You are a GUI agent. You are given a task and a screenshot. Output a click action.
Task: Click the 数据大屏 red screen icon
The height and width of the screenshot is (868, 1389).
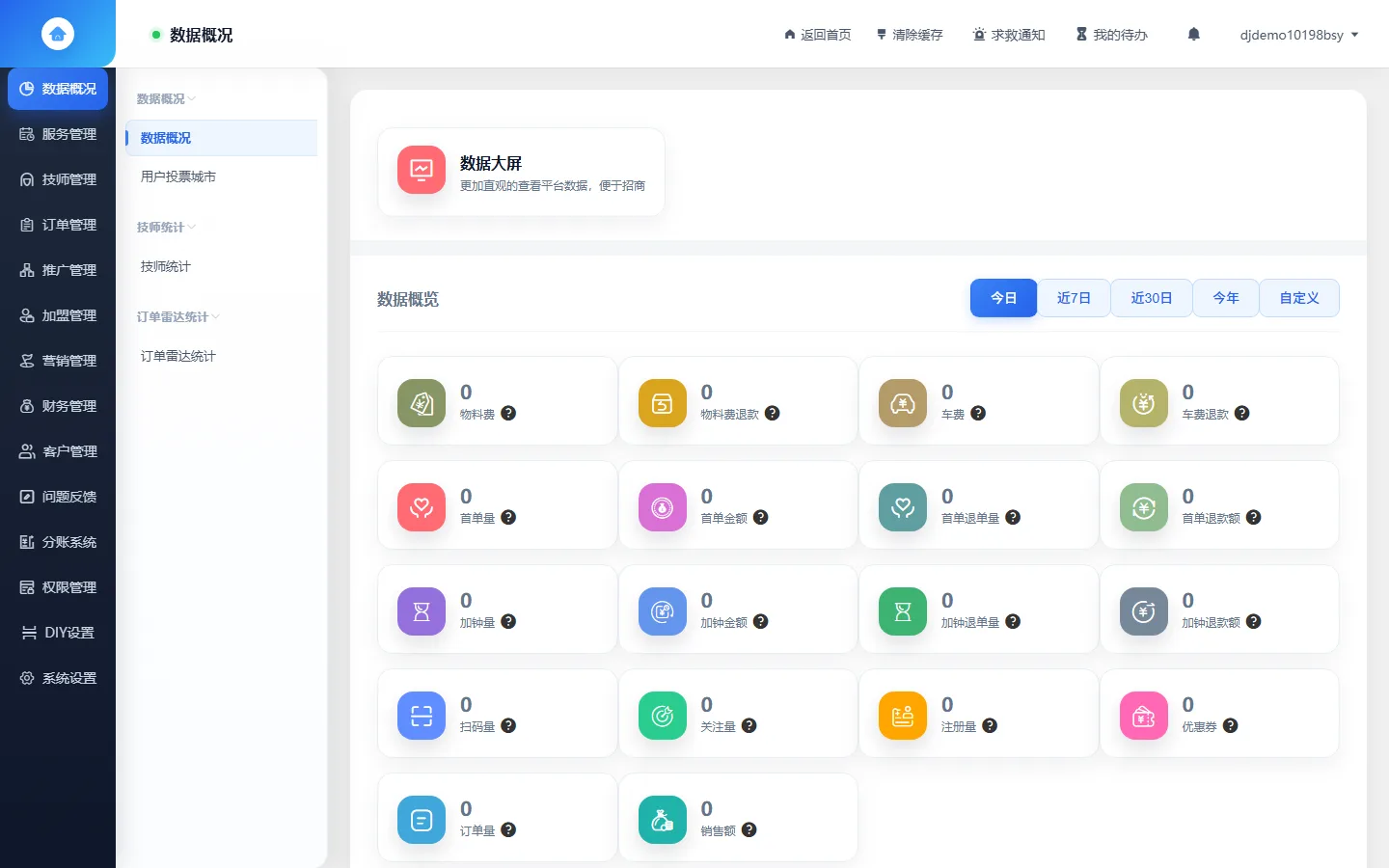pos(422,171)
